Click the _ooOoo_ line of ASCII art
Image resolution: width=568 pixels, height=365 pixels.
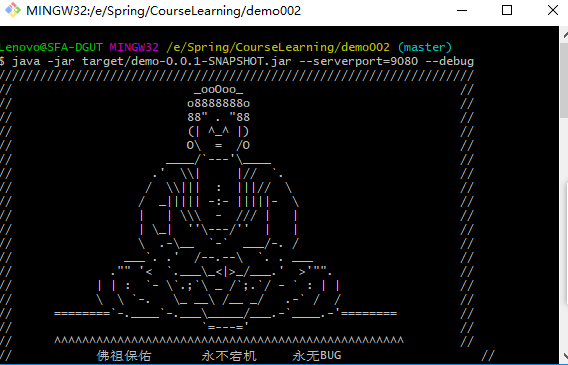pyautogui.click(x=218, y=89)
